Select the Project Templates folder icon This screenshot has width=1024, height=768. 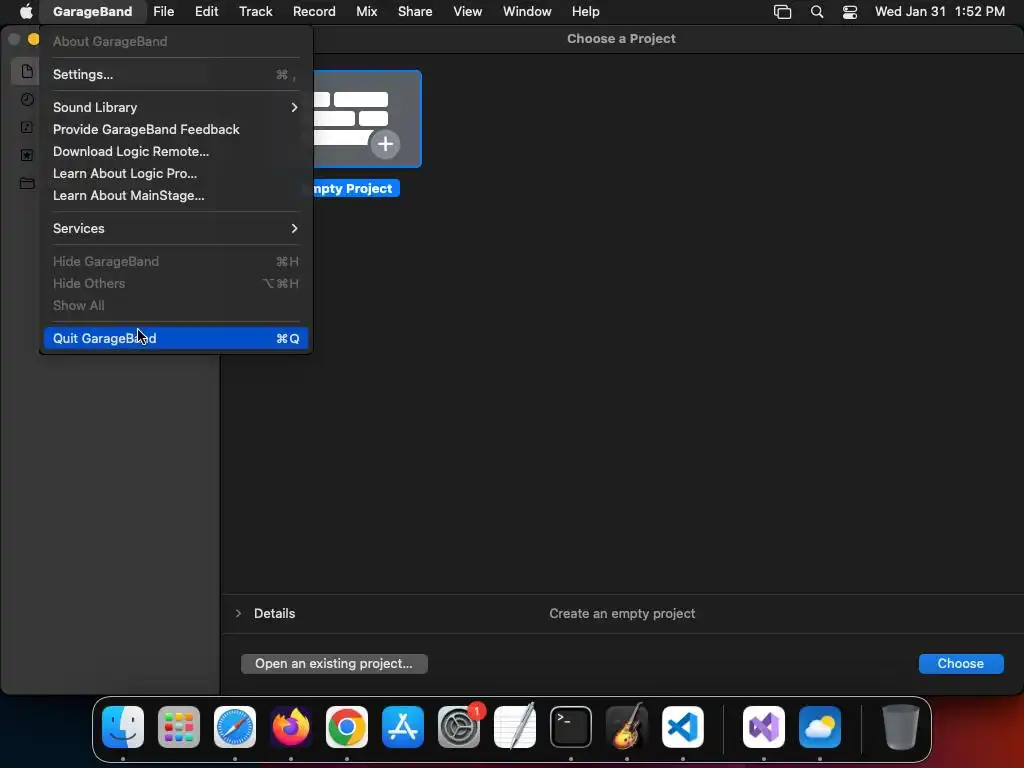[x=27, y=184]
